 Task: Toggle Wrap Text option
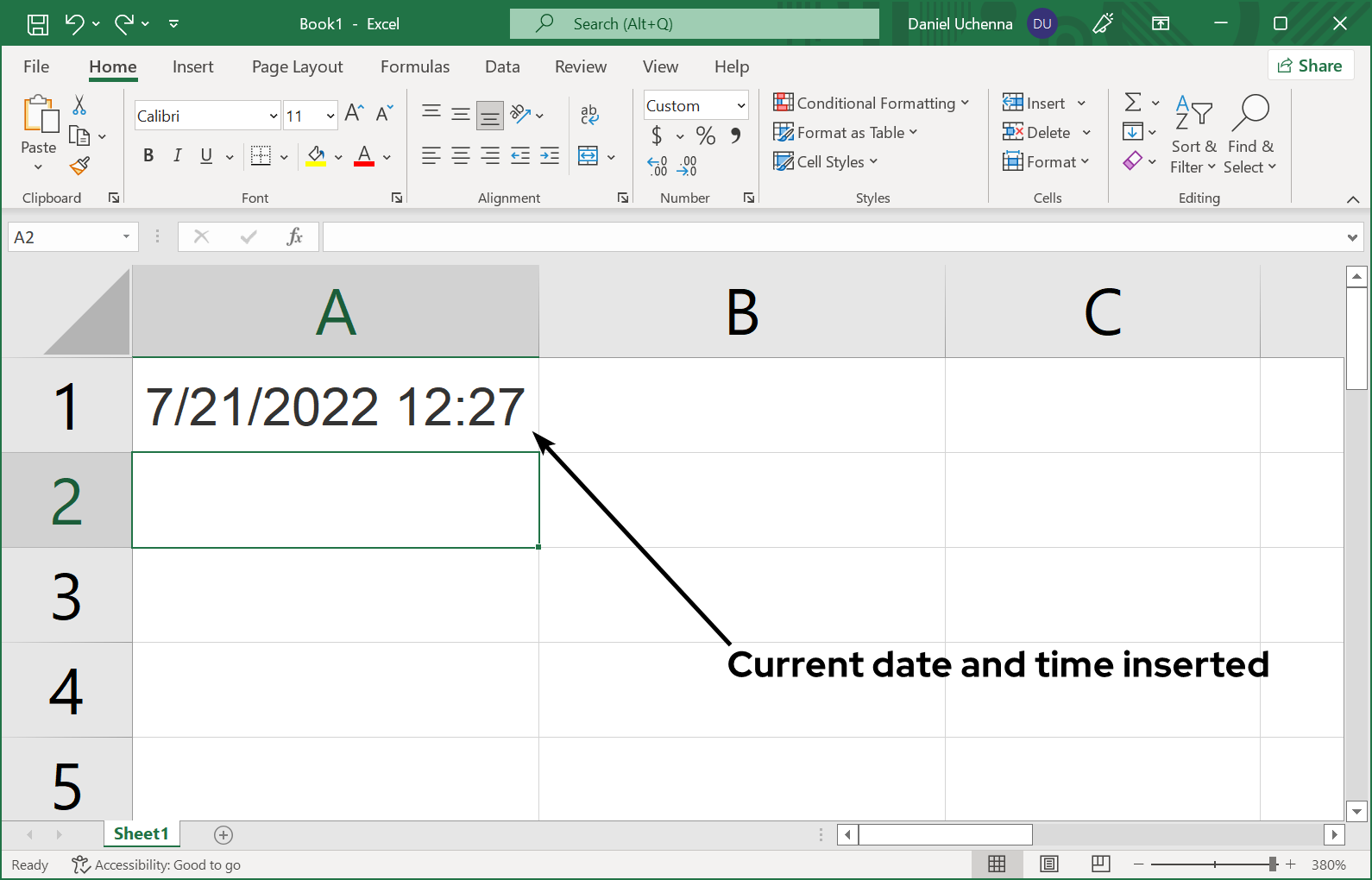click(589, 114)
